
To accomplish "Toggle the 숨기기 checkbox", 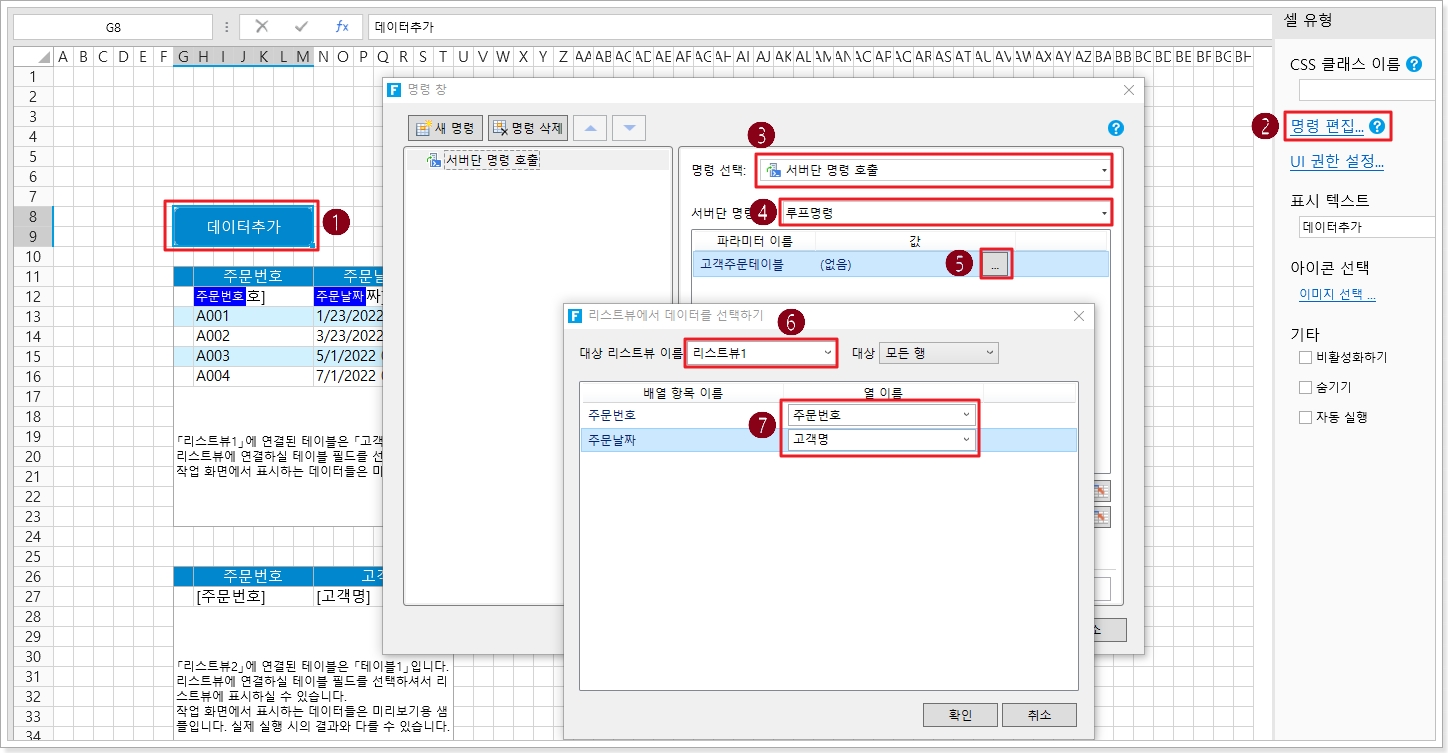I will 1305,387.
